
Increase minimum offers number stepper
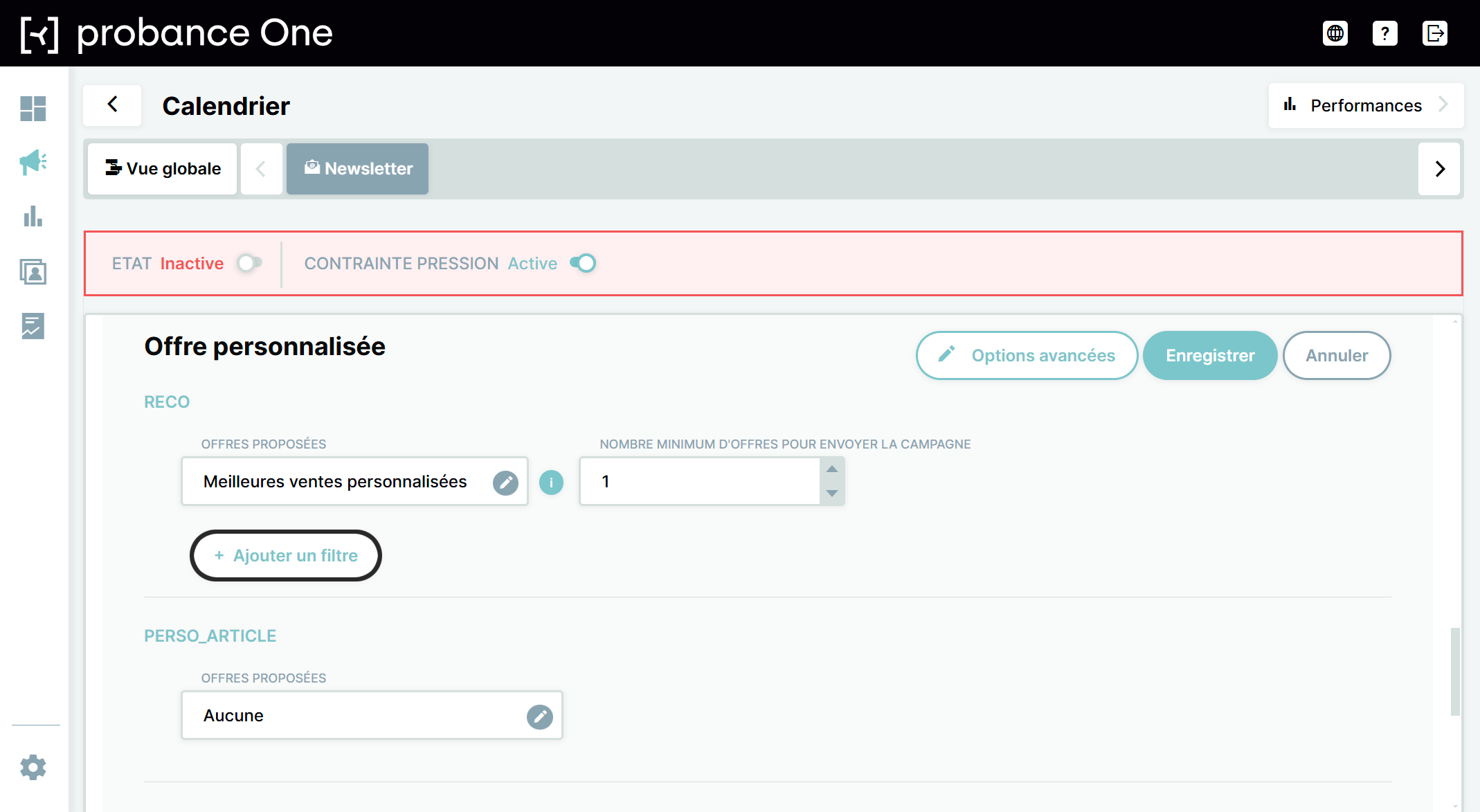(x=832, y=469)
